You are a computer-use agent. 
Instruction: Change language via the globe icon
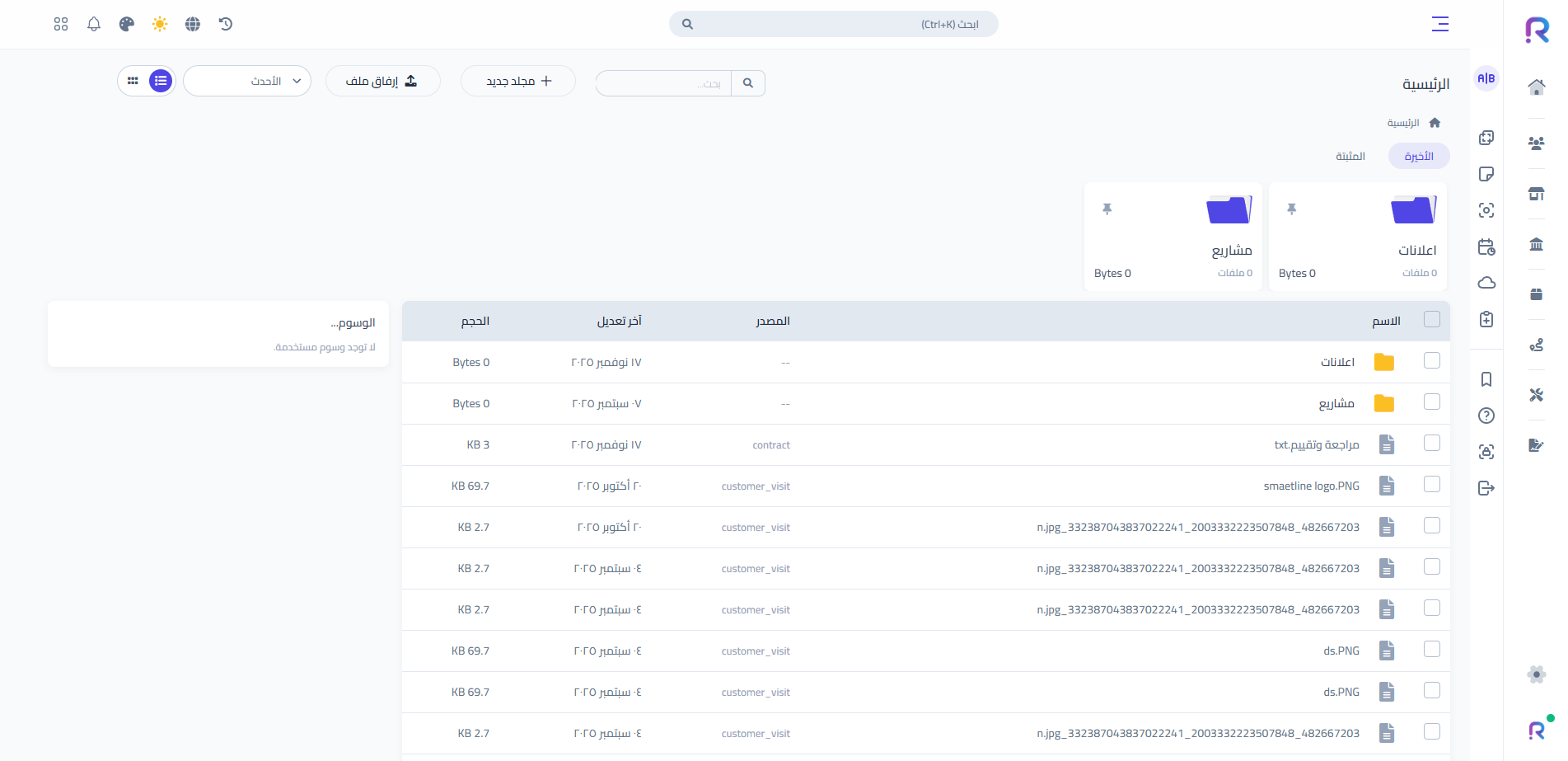click(x=192, y=24)
